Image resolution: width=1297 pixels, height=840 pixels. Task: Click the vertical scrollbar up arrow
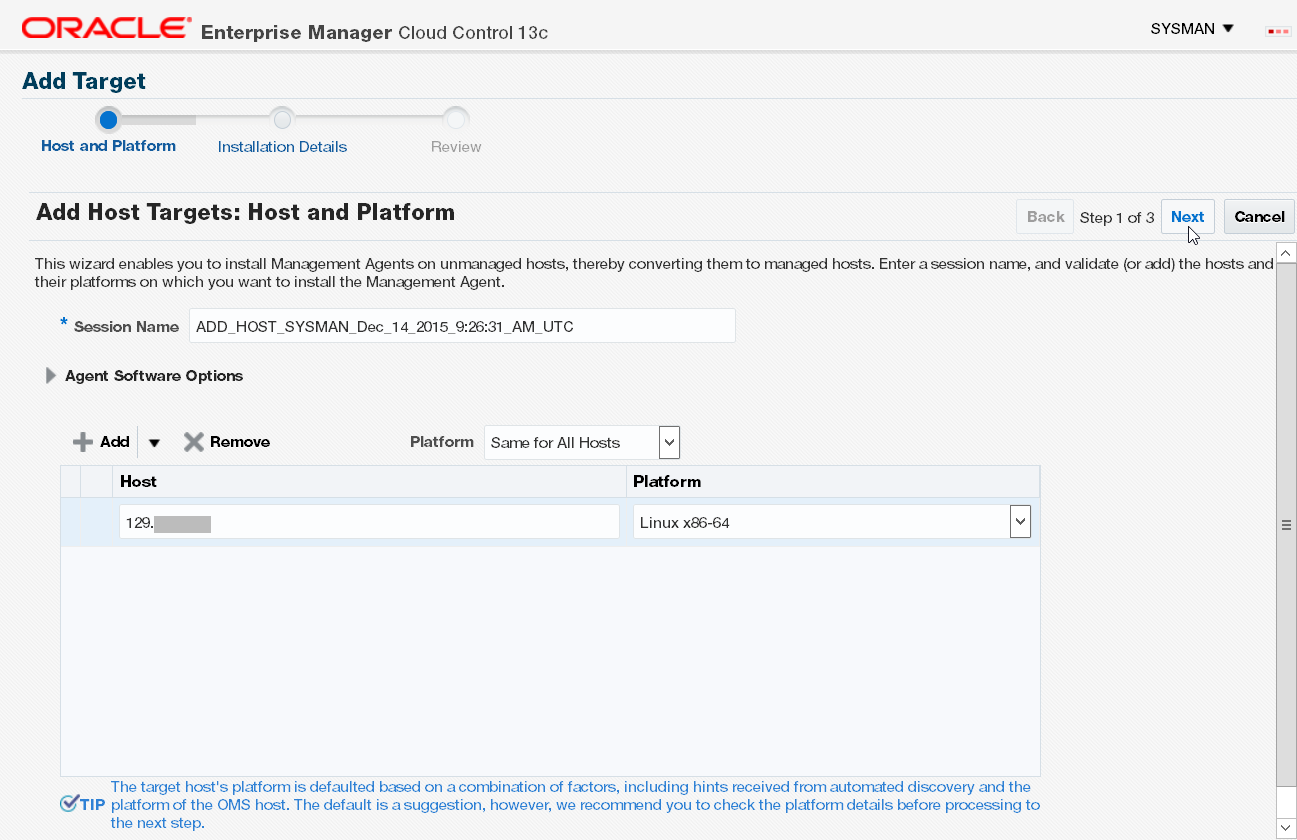click(1286, 252)
